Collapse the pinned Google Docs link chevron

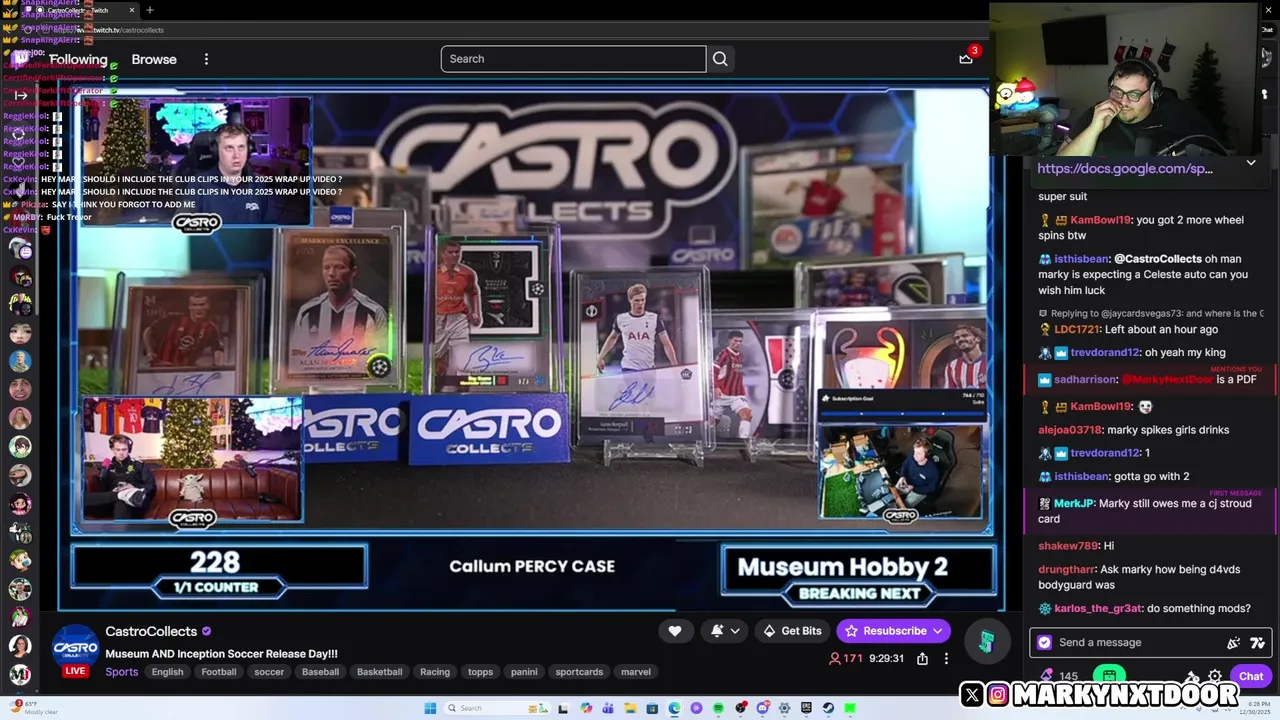coord(1251,163)
